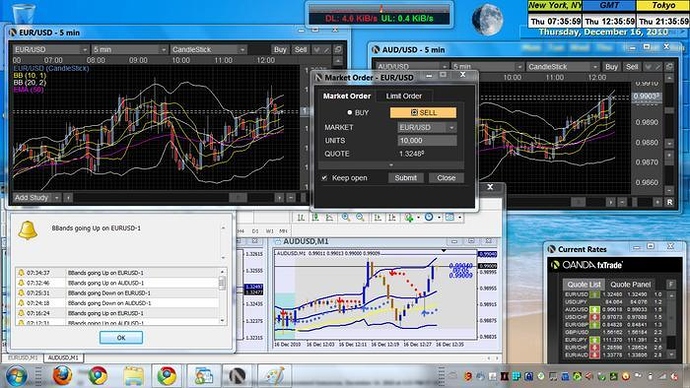Click the UNITS 10,000 input field
Screen dimensions: 690x388
pyautogui.click(x=427, y=140)
